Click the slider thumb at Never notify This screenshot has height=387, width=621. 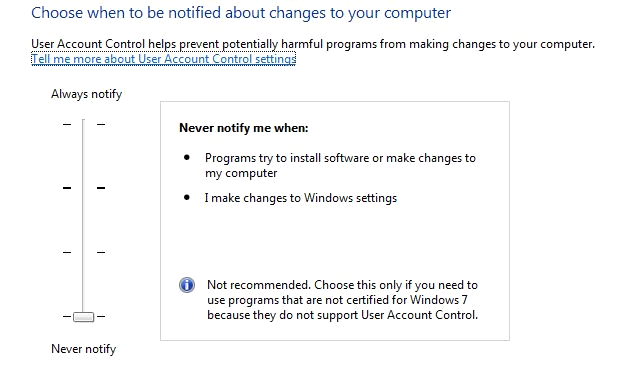(x=84, y=317)
